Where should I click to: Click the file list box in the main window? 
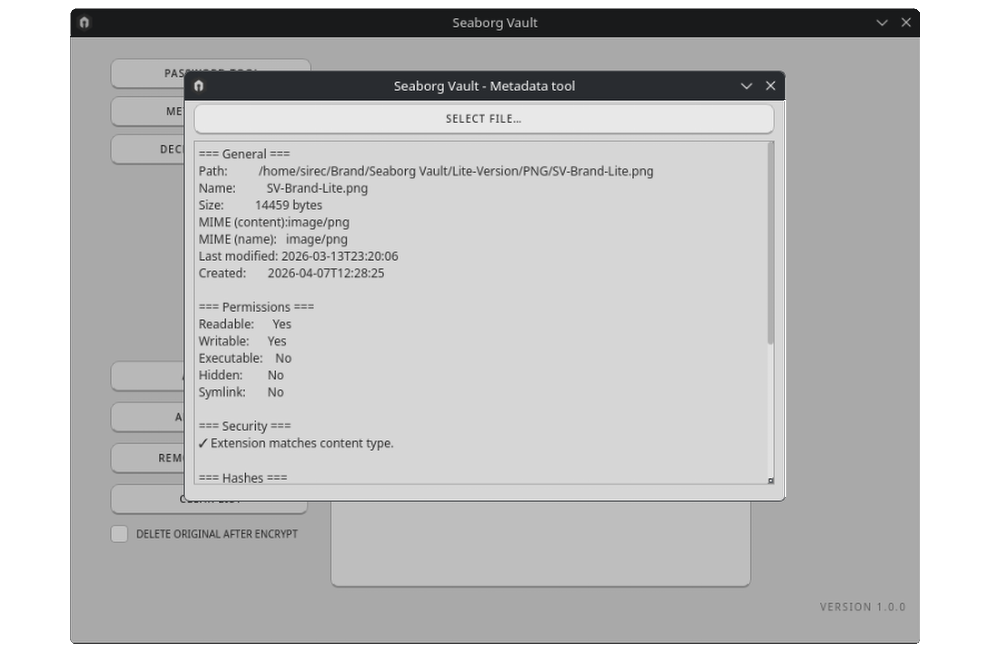point(541,543)
